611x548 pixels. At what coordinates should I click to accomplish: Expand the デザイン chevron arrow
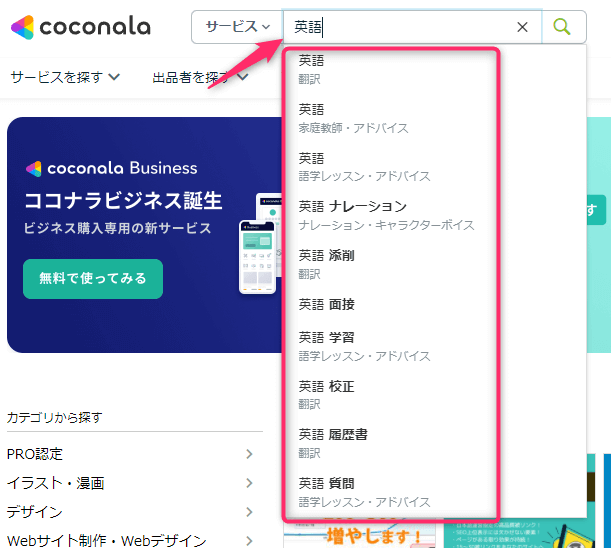[249, 512]
